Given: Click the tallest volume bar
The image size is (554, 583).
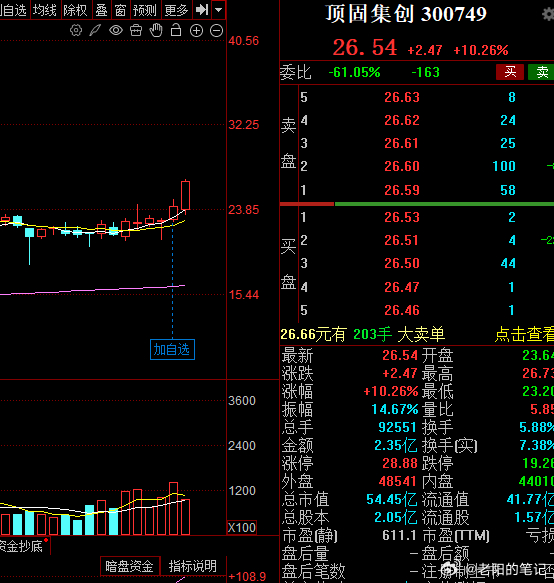Looking at the screenshot, I should (173, 508).
